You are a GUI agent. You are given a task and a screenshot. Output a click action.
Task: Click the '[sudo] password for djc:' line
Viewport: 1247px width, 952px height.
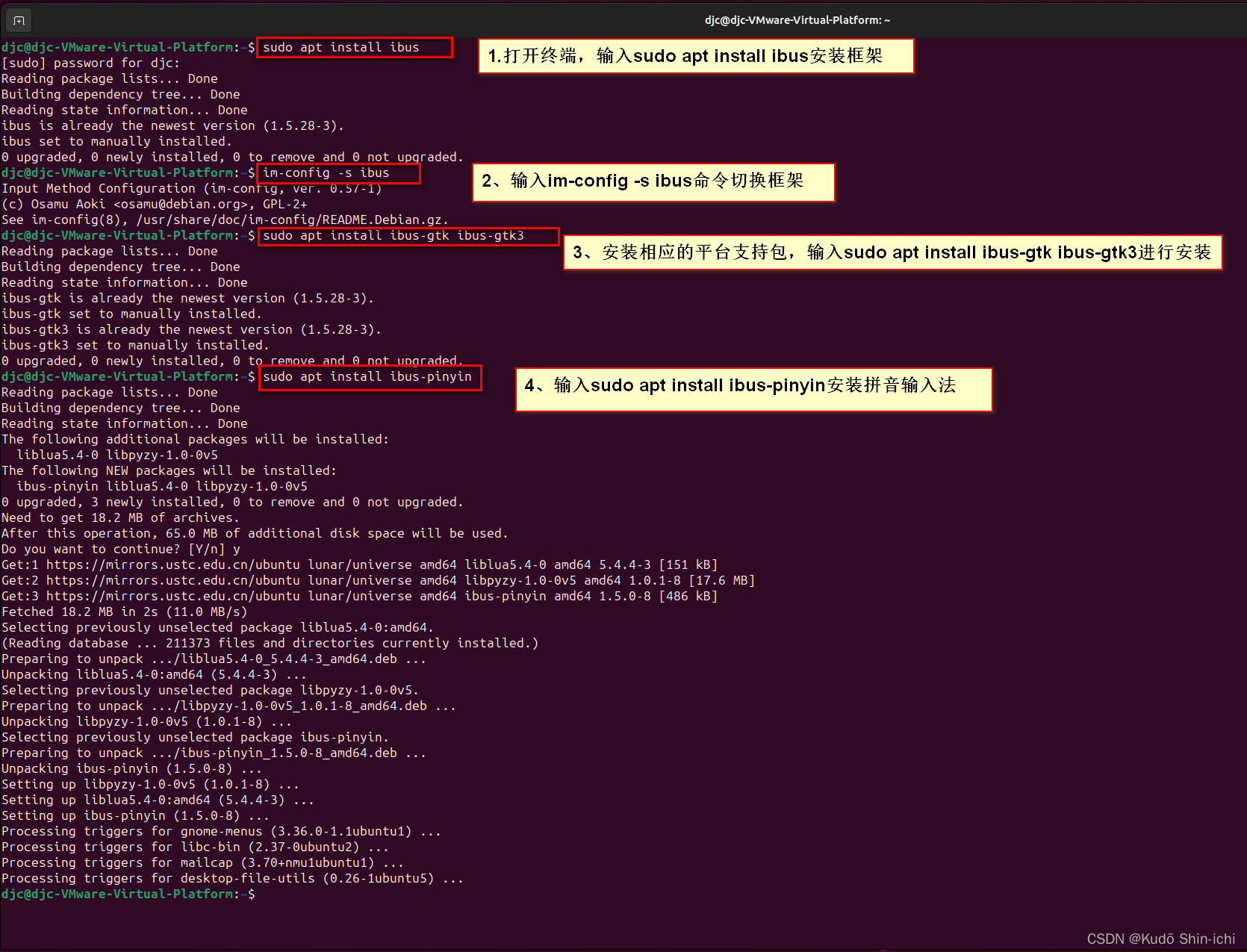(90, 63)
